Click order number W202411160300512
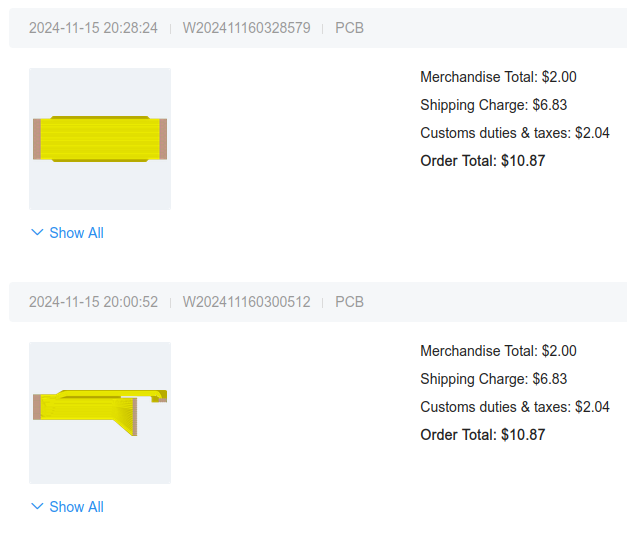627x533 pixels. (246, 302)
